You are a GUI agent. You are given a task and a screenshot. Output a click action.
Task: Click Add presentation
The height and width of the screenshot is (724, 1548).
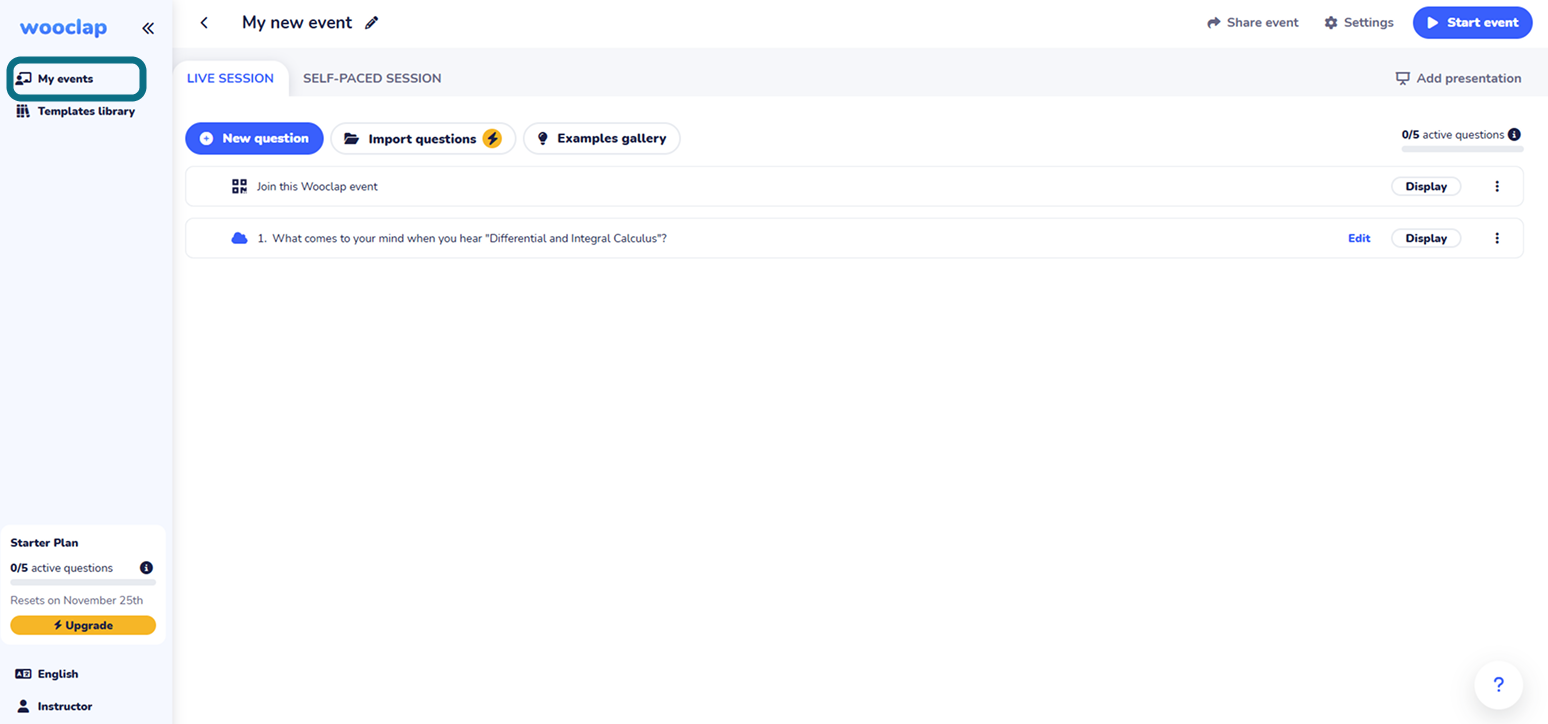1458,78
